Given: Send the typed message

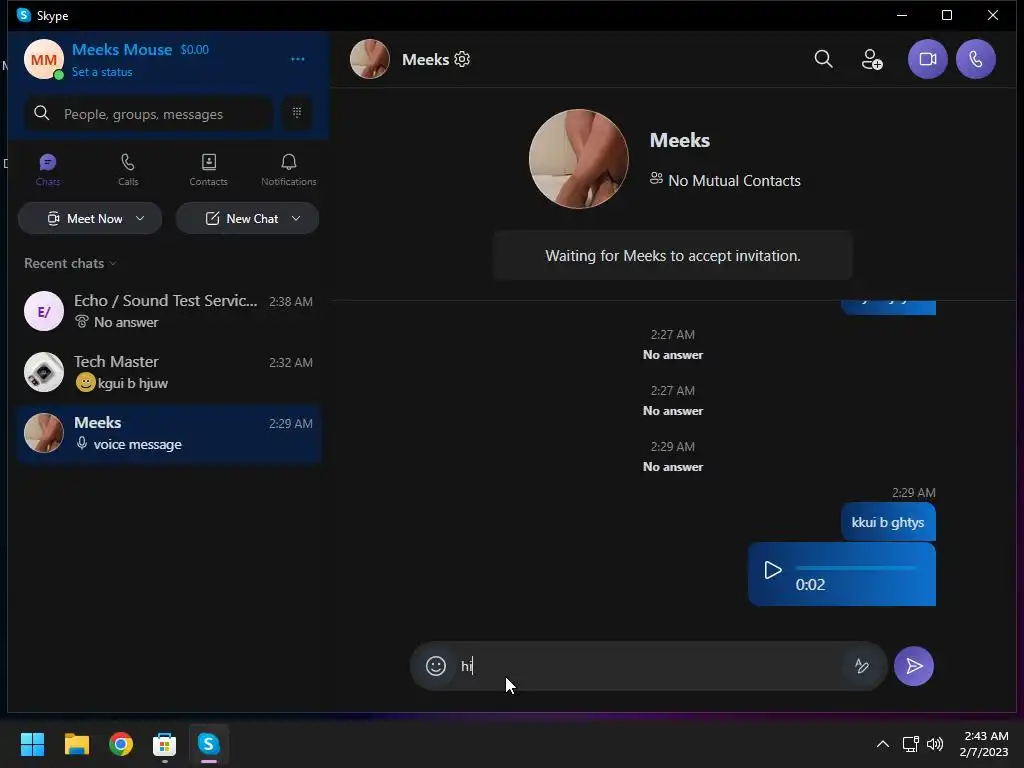Looking at the screenshot, I should pos(914,665).
